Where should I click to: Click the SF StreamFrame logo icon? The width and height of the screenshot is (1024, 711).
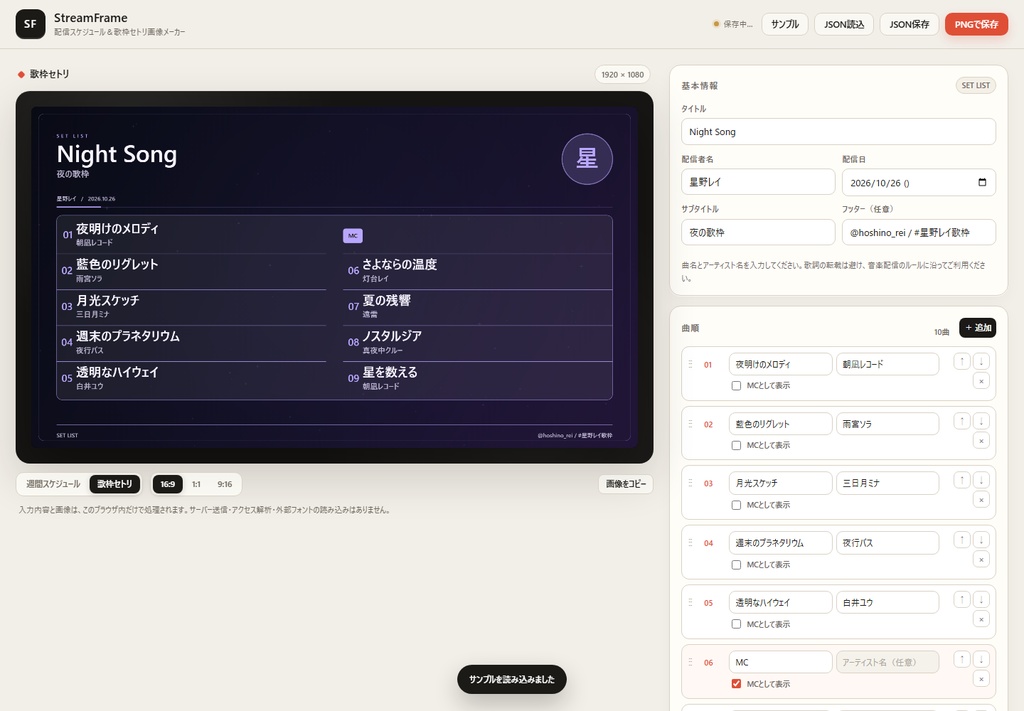[x=30, y=24]
